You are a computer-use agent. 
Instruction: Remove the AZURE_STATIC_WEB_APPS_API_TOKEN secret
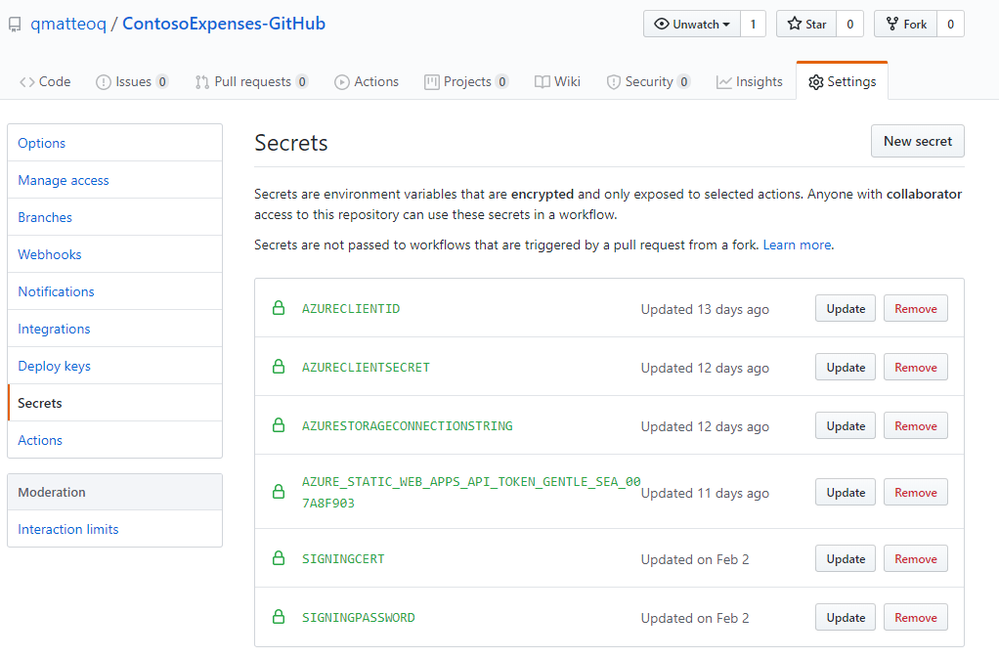(916, 492)
